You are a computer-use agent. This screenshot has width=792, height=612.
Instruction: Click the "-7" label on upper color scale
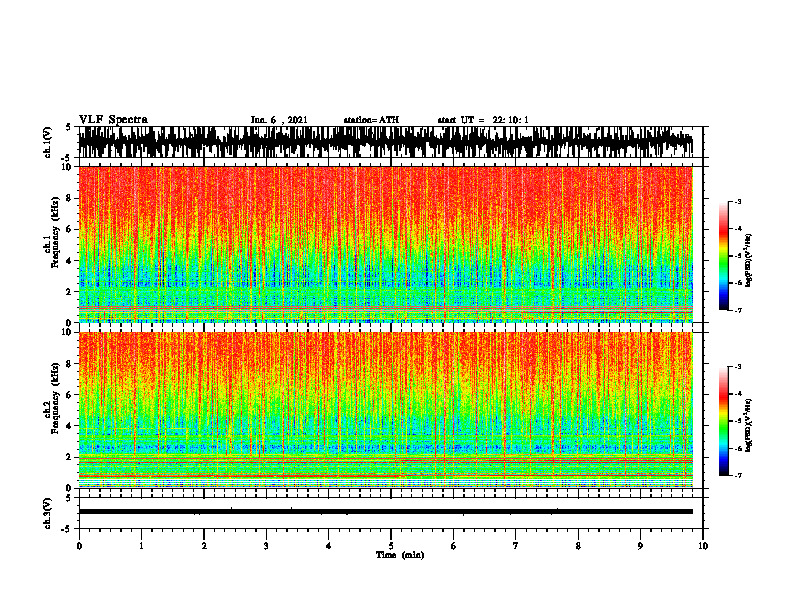click(738, 310)
